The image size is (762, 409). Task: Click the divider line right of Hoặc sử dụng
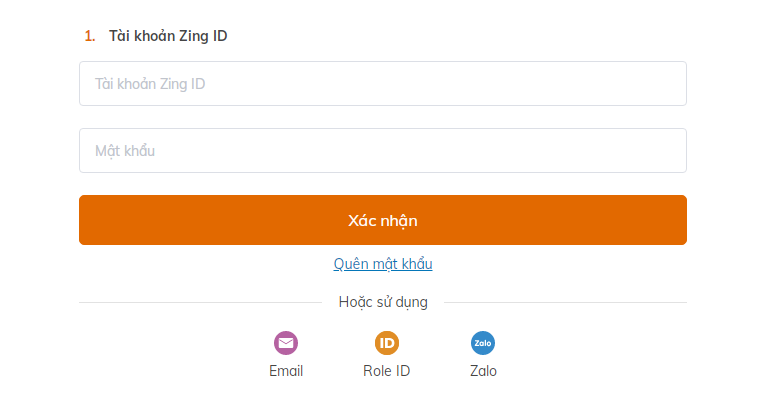565,302
